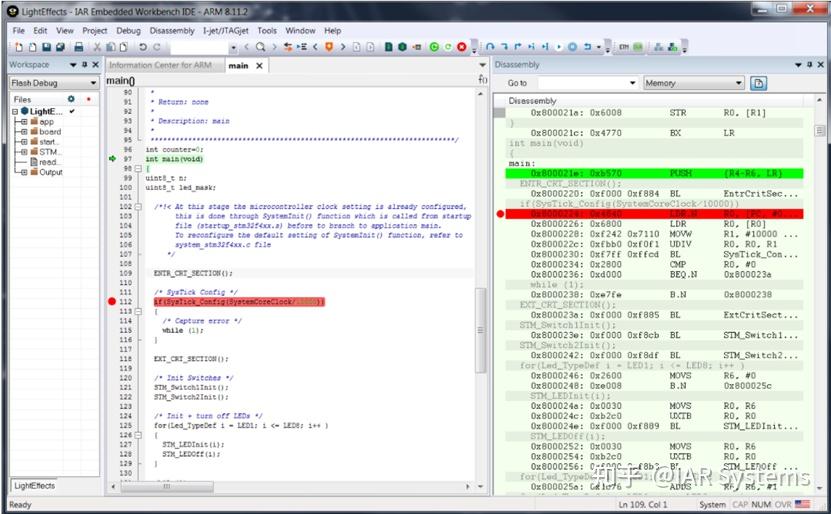Click the Find magnifier icon
This screenshot has width=831, height=514.
click(261, 47)
